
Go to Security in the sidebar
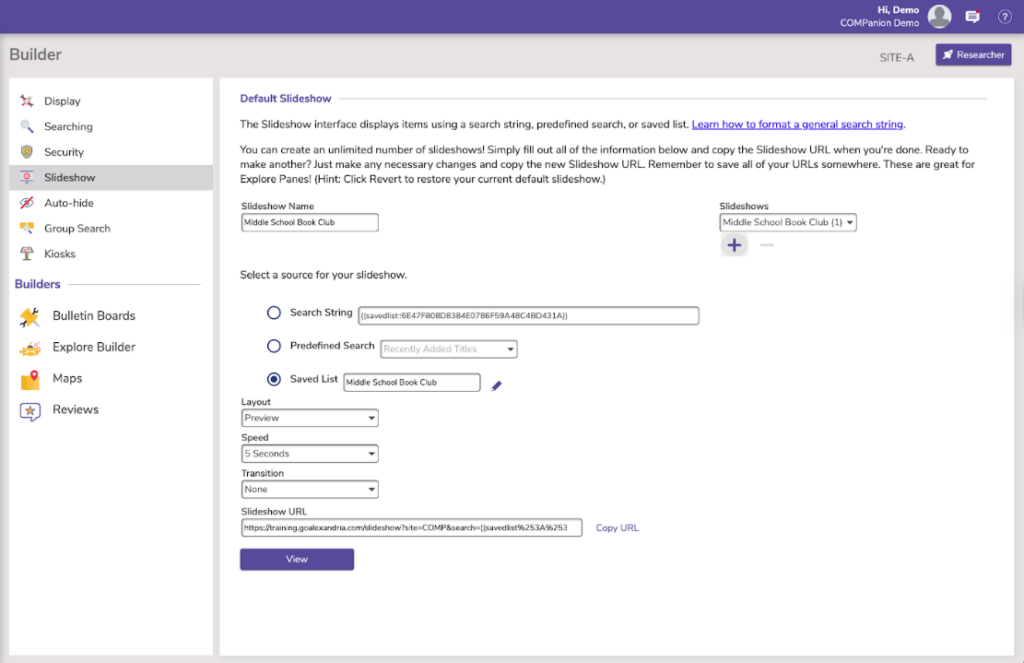click(x=64, y=152)
